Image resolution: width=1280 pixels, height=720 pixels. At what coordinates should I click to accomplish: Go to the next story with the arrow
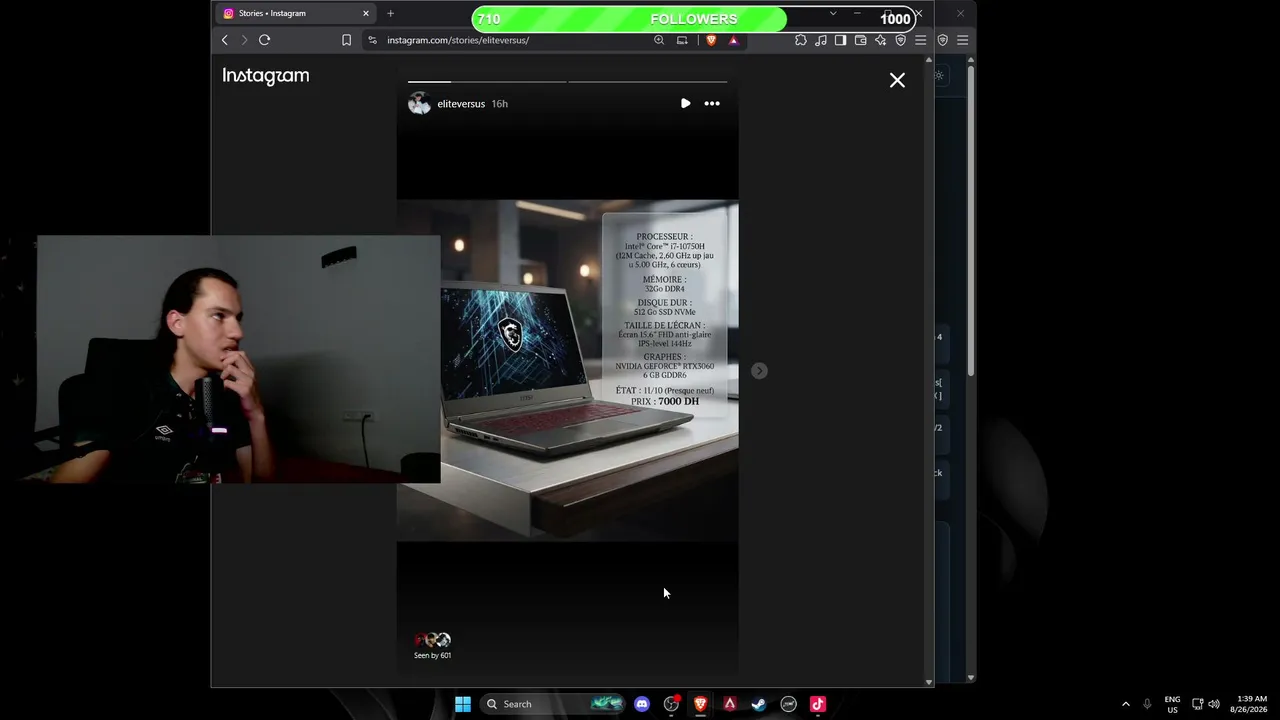coord(759,371)
